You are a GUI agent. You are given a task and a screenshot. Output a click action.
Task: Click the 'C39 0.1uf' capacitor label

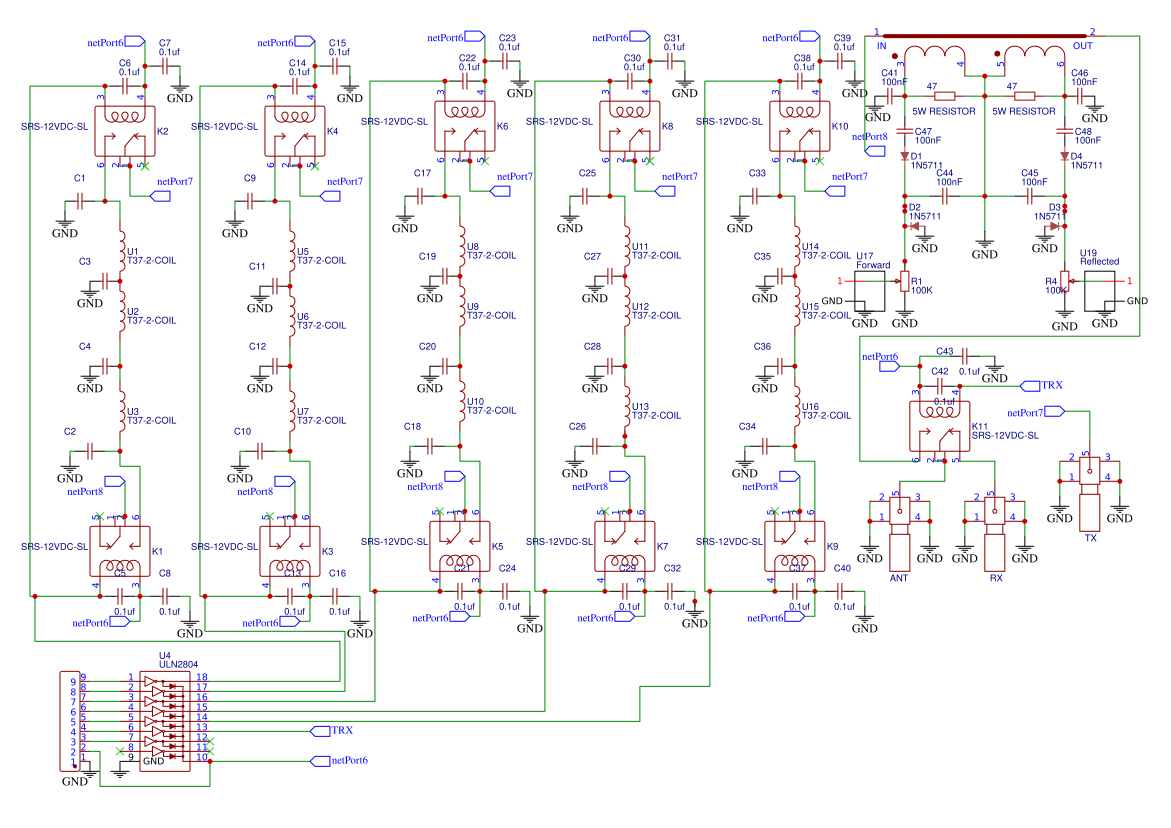844,43
